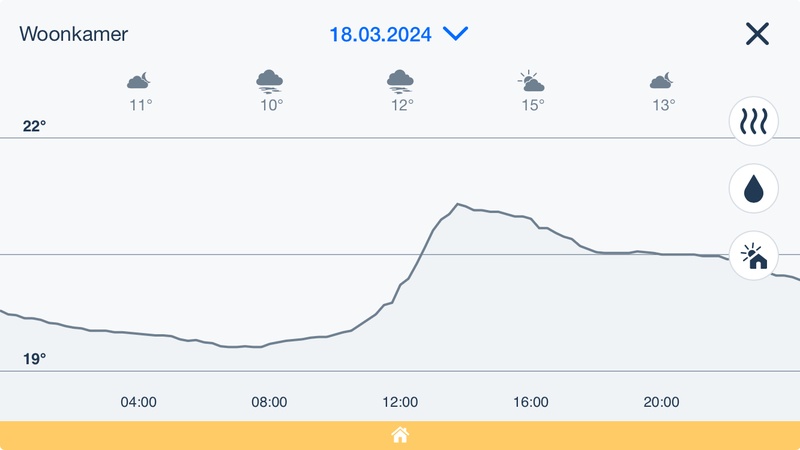The width and height of the screenshot is (800, 450).
Task: Open the 18.03.2024 date selector
Action: (380, 34)
